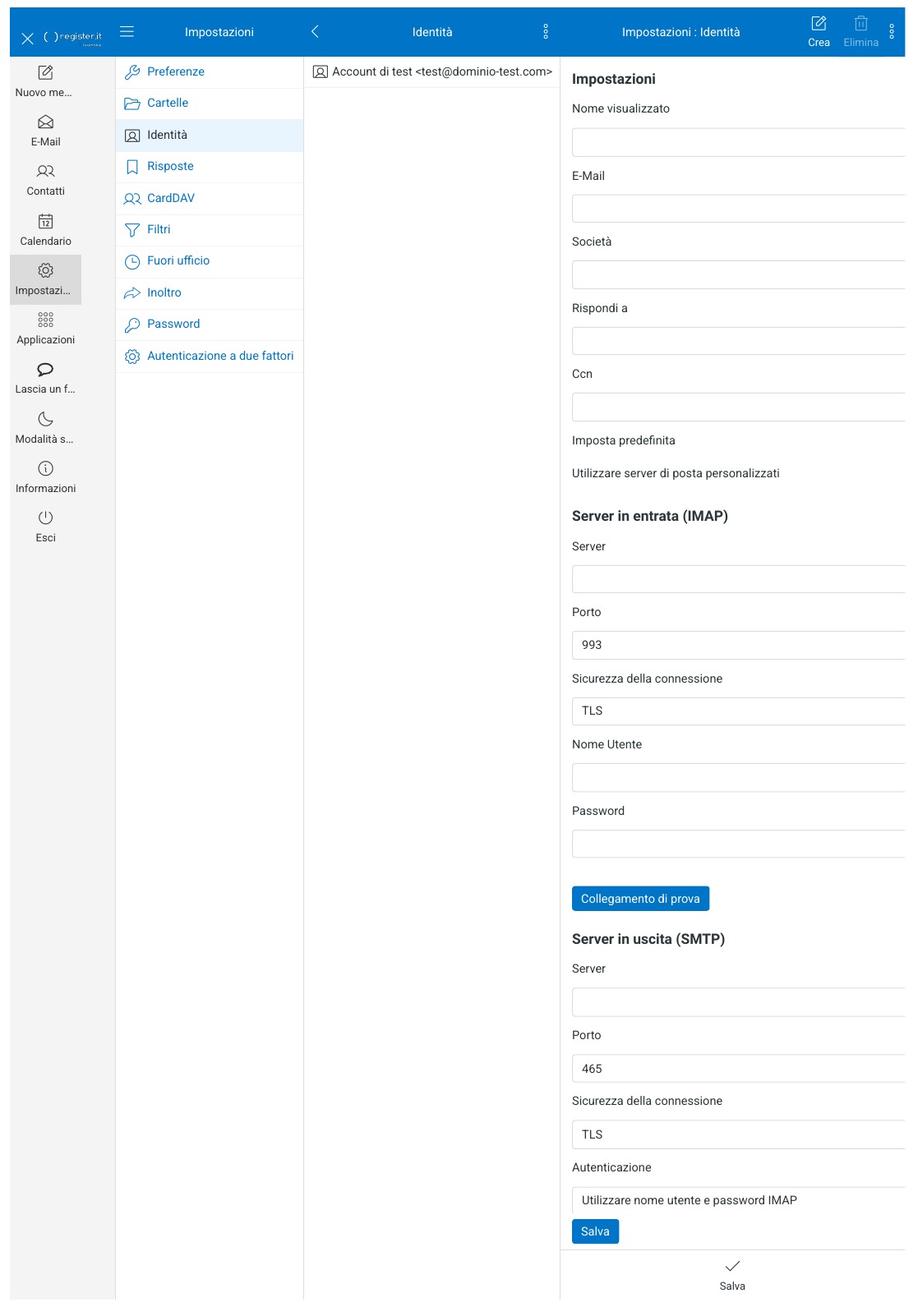Open Applicazioni grid icon
The image size is (918, 1316).
point(46,320)
